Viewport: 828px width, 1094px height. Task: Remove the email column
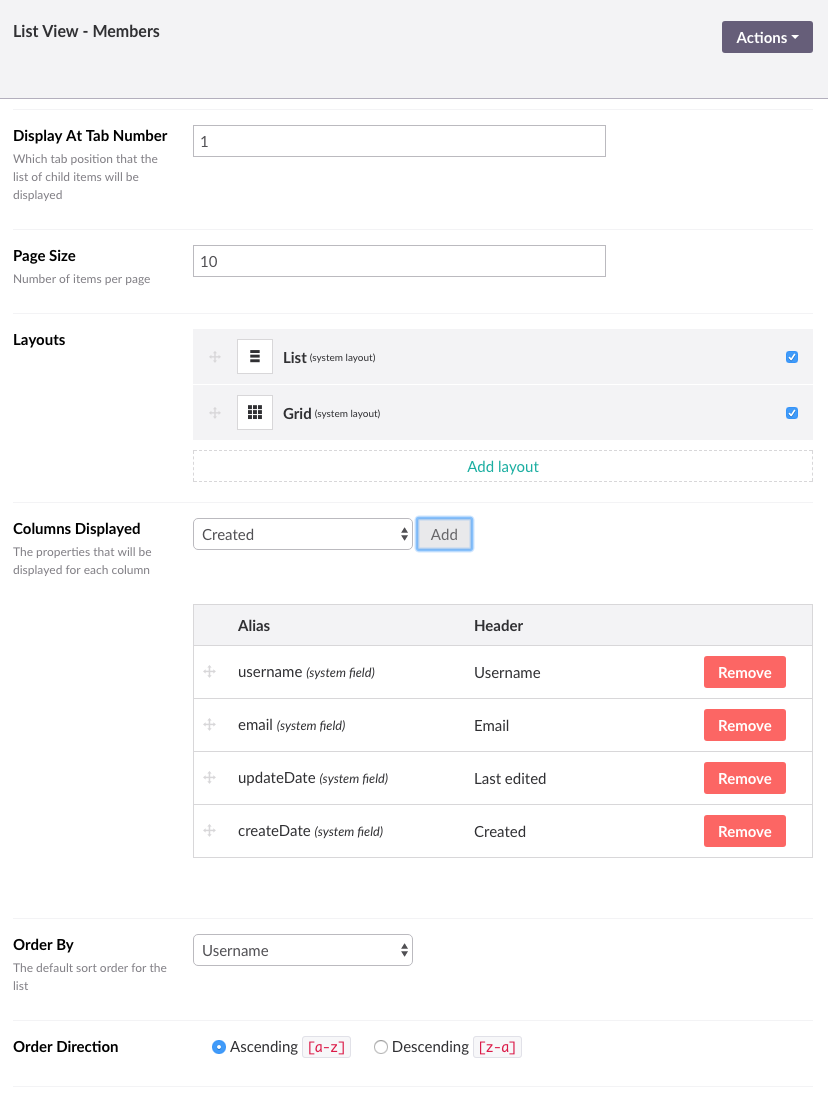click(744, 725)
